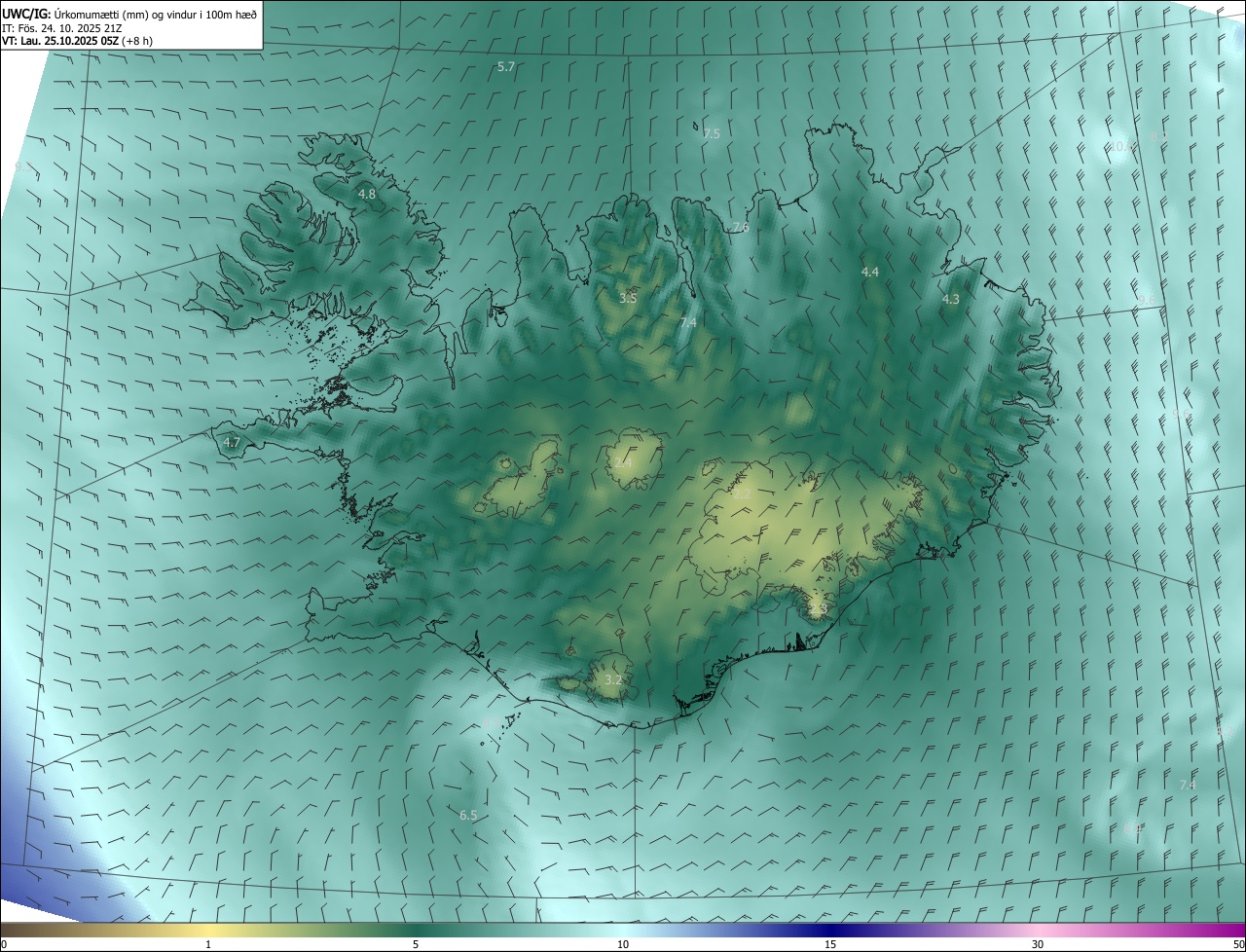1246x952 pixels.
Task: Click the "0" tick label on the colour scale
Action: (4, 944)
